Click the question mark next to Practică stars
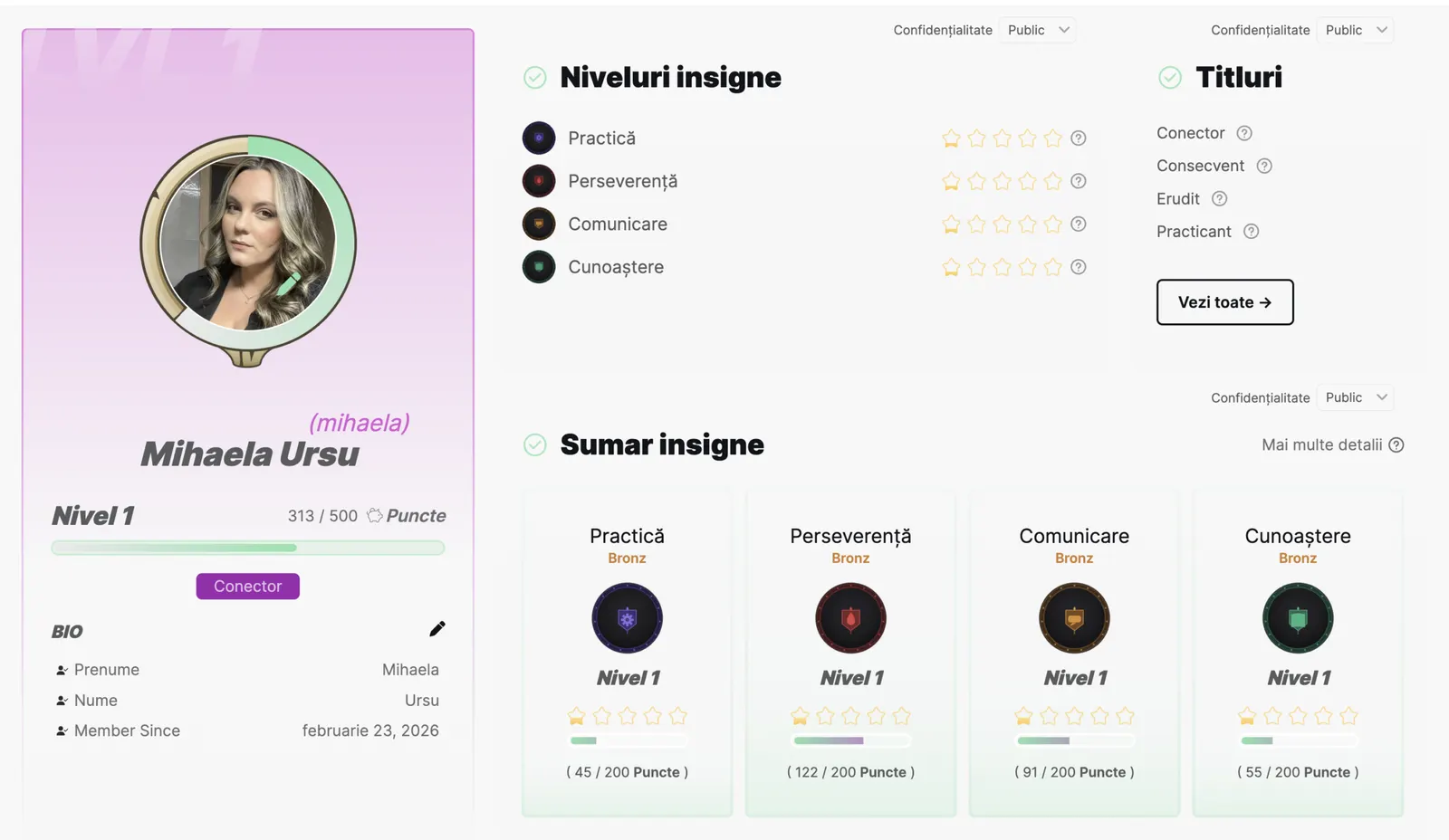The height and width of the screenshot is (840, 1449). (x=1078, y=138)
